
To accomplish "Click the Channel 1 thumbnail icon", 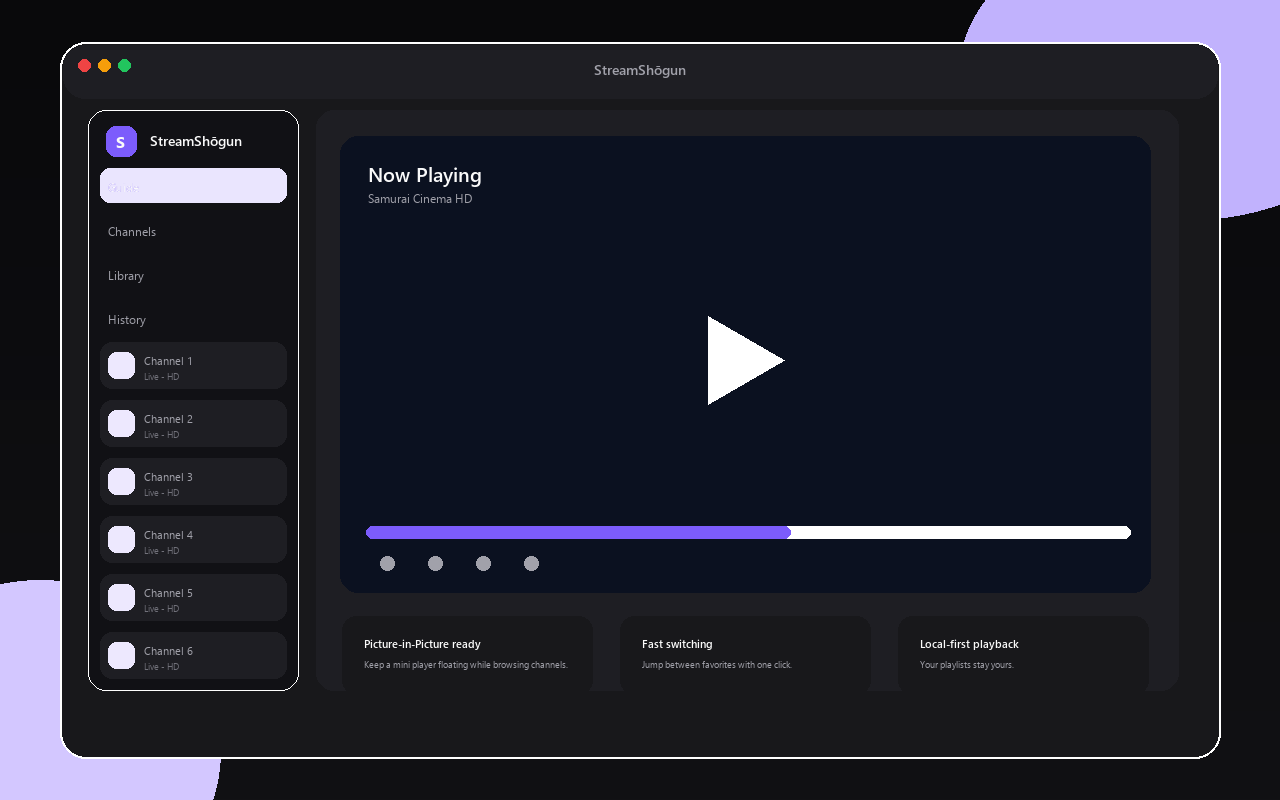I will tap(121, 365).
